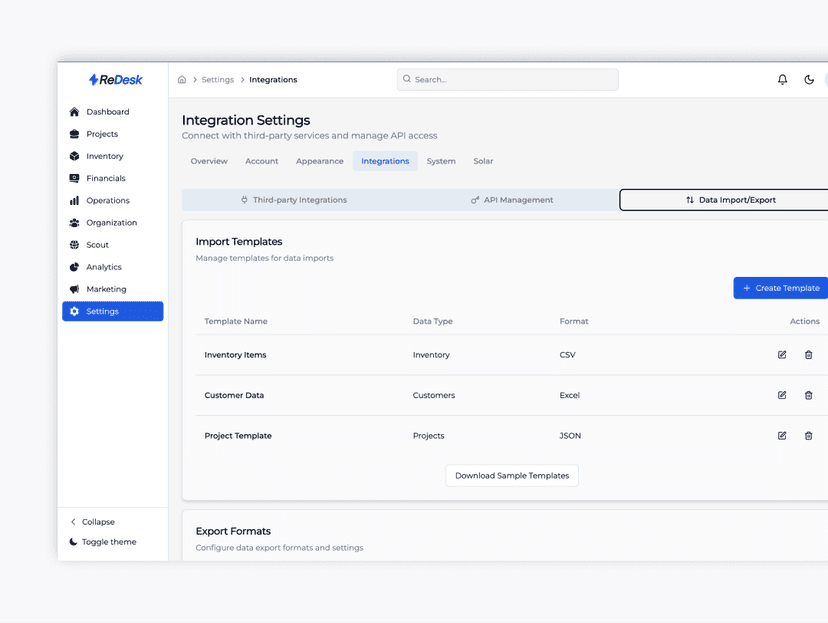The width and height of the screenshot is (828, 623).
Task: Click the home breadcrumb icon
Action: (182, 80)
